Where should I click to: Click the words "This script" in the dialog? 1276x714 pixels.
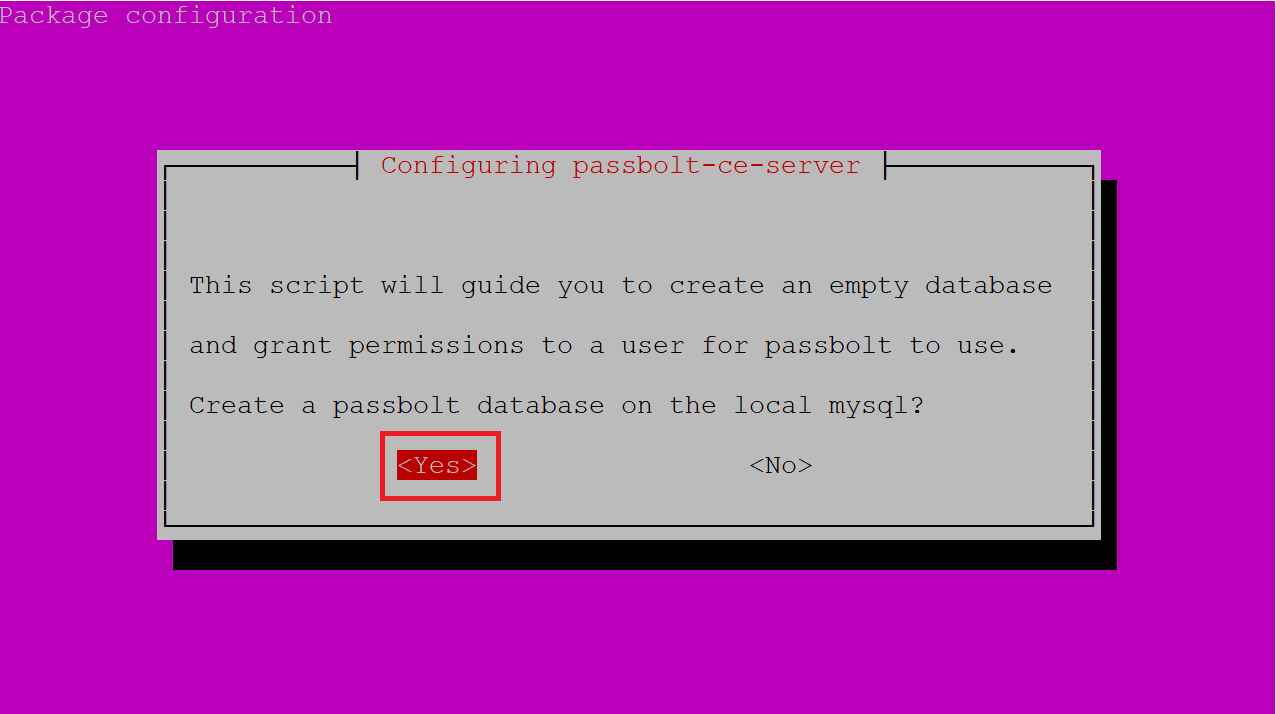[277, 285]
